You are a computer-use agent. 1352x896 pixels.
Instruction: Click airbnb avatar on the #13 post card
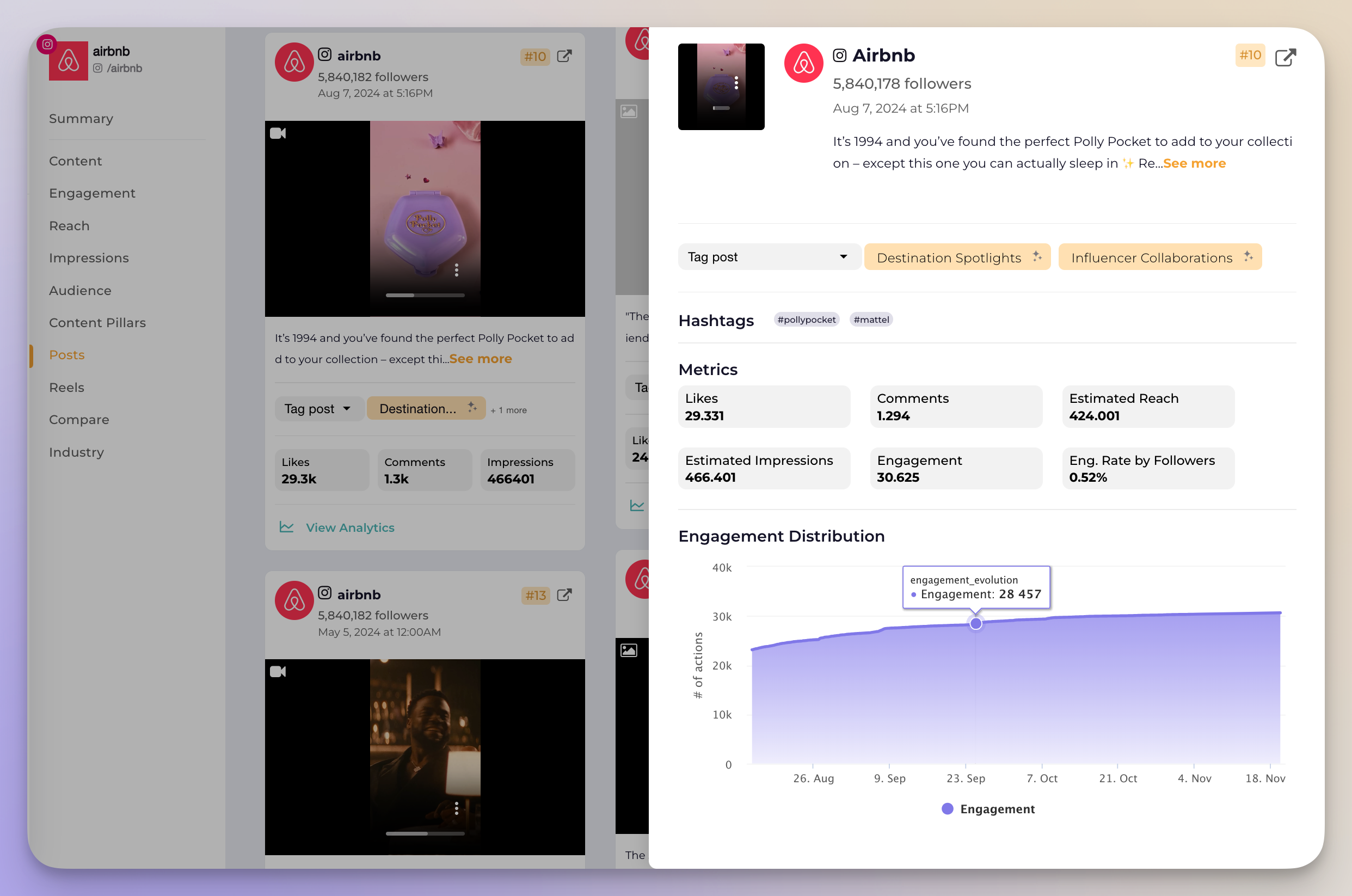pyautogui.click(x=294, y=600)
